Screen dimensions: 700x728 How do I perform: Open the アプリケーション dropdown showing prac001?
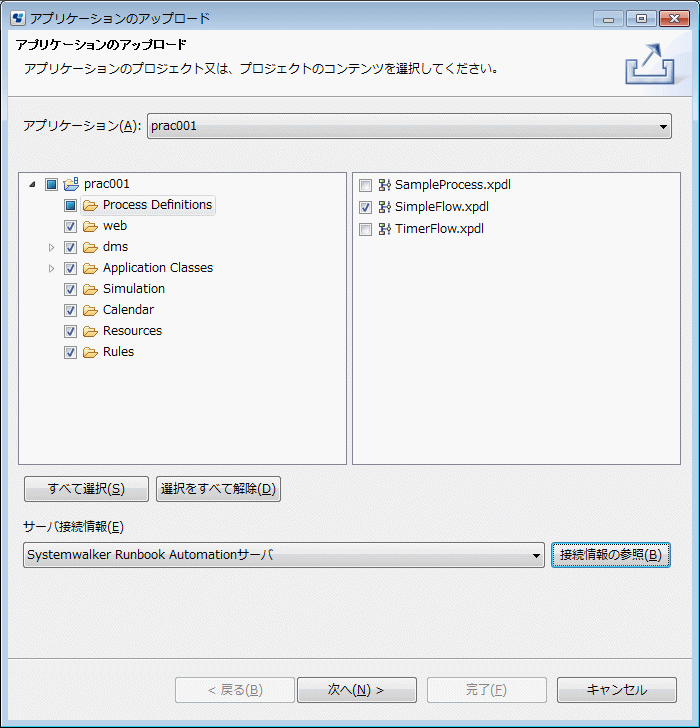409,126
